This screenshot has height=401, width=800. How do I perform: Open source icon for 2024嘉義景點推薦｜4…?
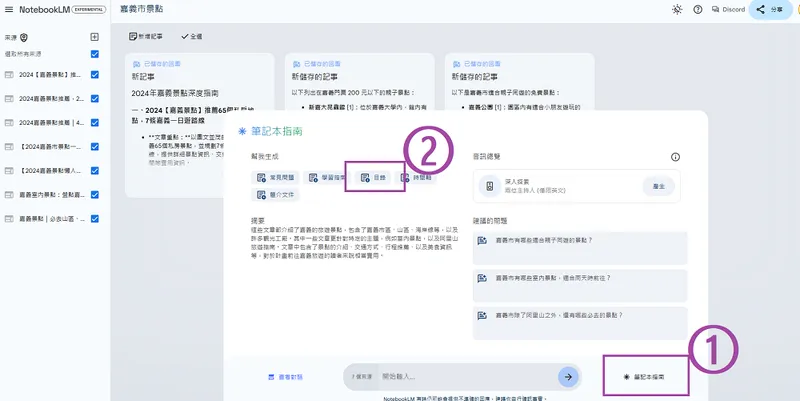click(x=9, y=122)
